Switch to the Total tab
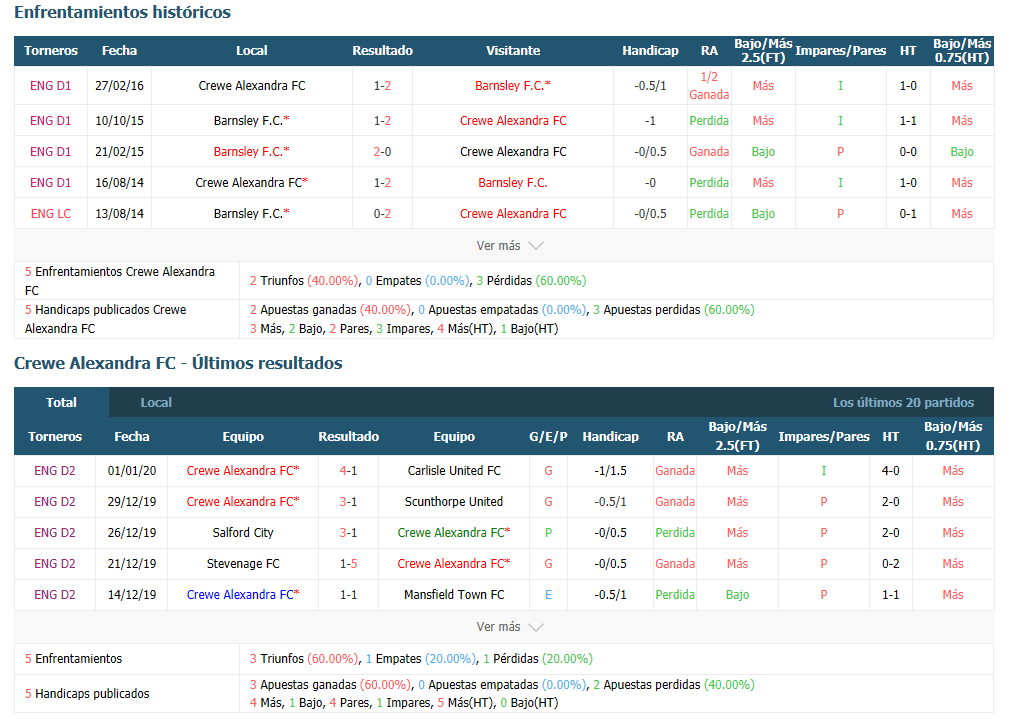This screenshot has width=1011, height=719. click(61, 402)
